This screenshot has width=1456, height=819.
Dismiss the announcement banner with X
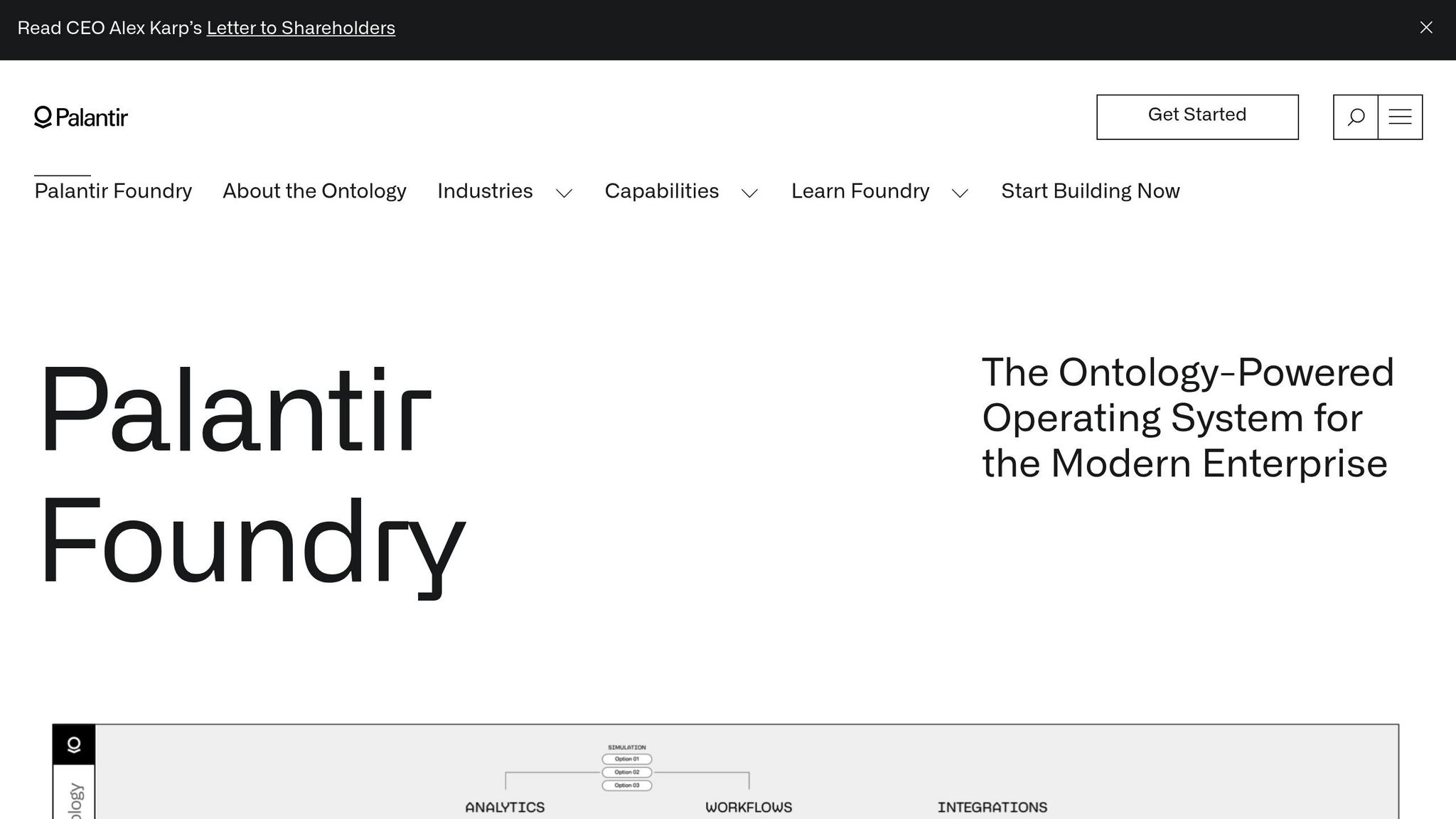pyautogui.click(x=1426, y=28)
